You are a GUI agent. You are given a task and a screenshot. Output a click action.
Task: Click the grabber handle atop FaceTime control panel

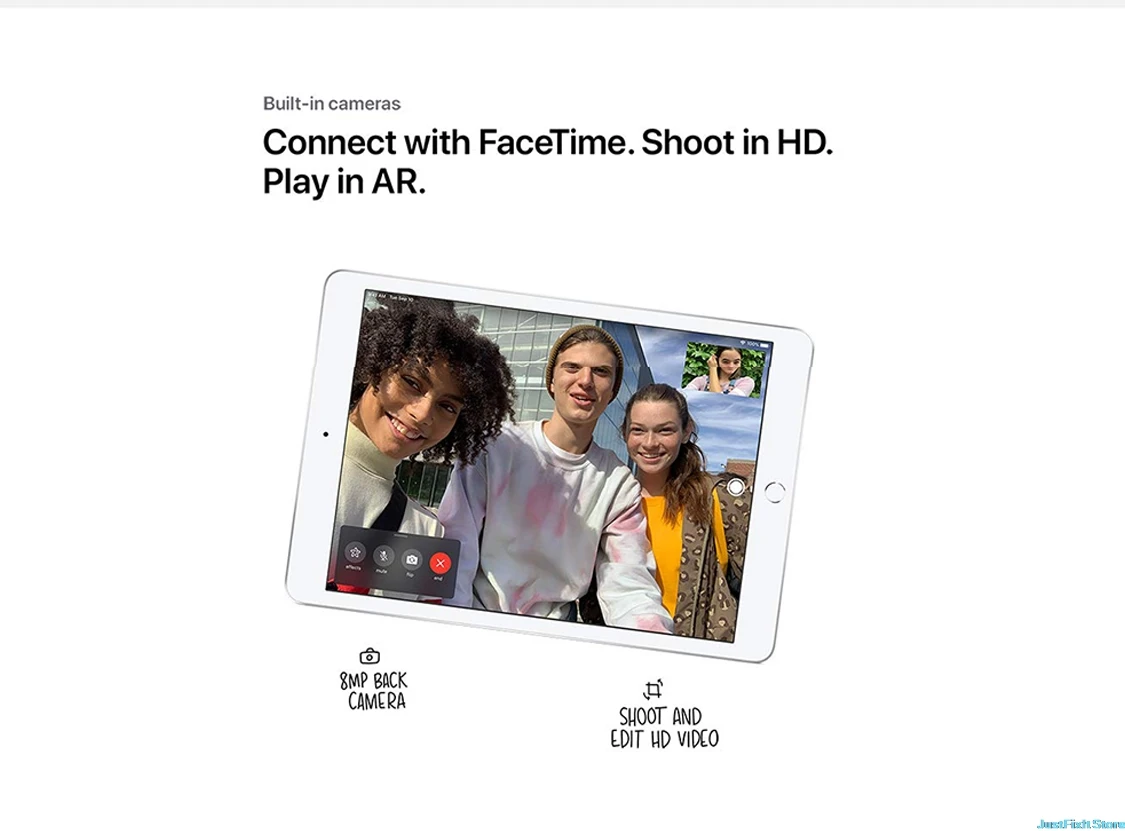(x=400, y=535)
